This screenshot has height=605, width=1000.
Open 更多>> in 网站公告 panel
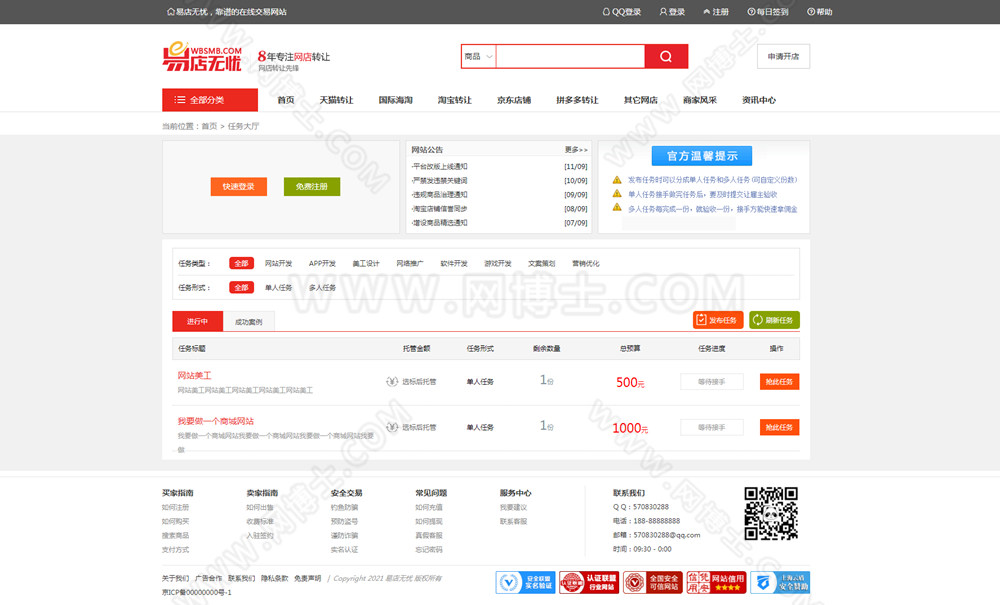click(x=576, y=150)
